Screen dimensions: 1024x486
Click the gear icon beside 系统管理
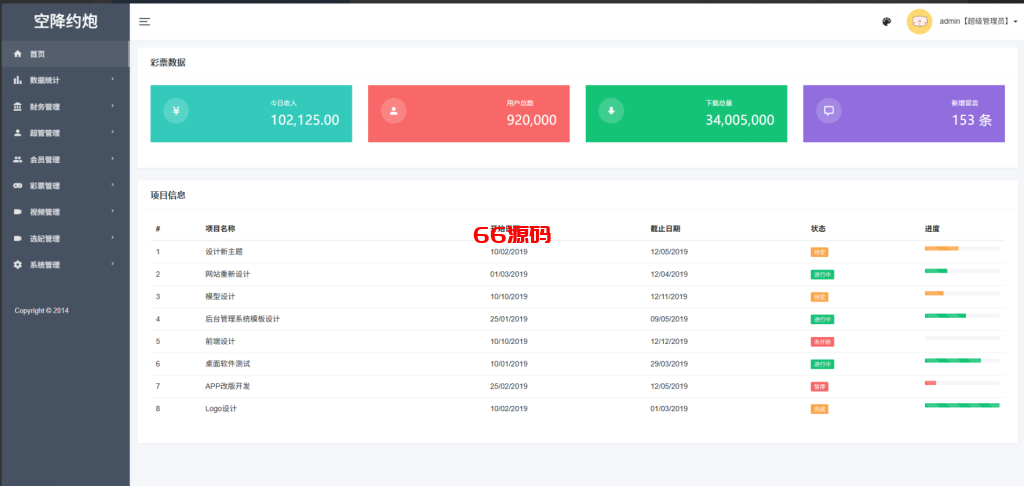[x=18, y=265]
